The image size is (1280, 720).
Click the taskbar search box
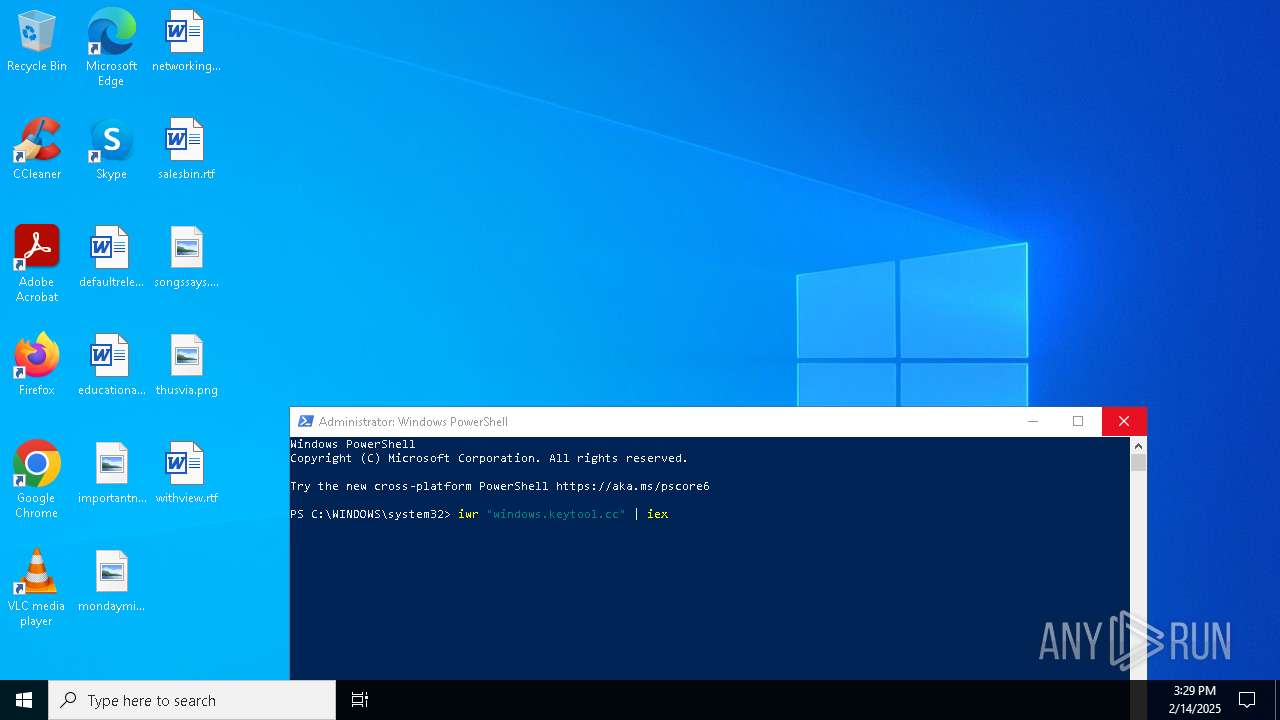pyautogui.click(x=192, y=700)
